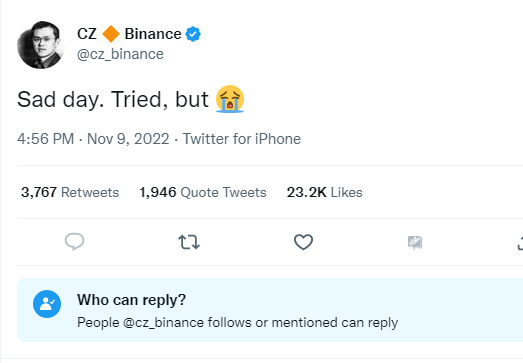
Task: Retweet the post via the arrows icon
Action: coord(189,242)
